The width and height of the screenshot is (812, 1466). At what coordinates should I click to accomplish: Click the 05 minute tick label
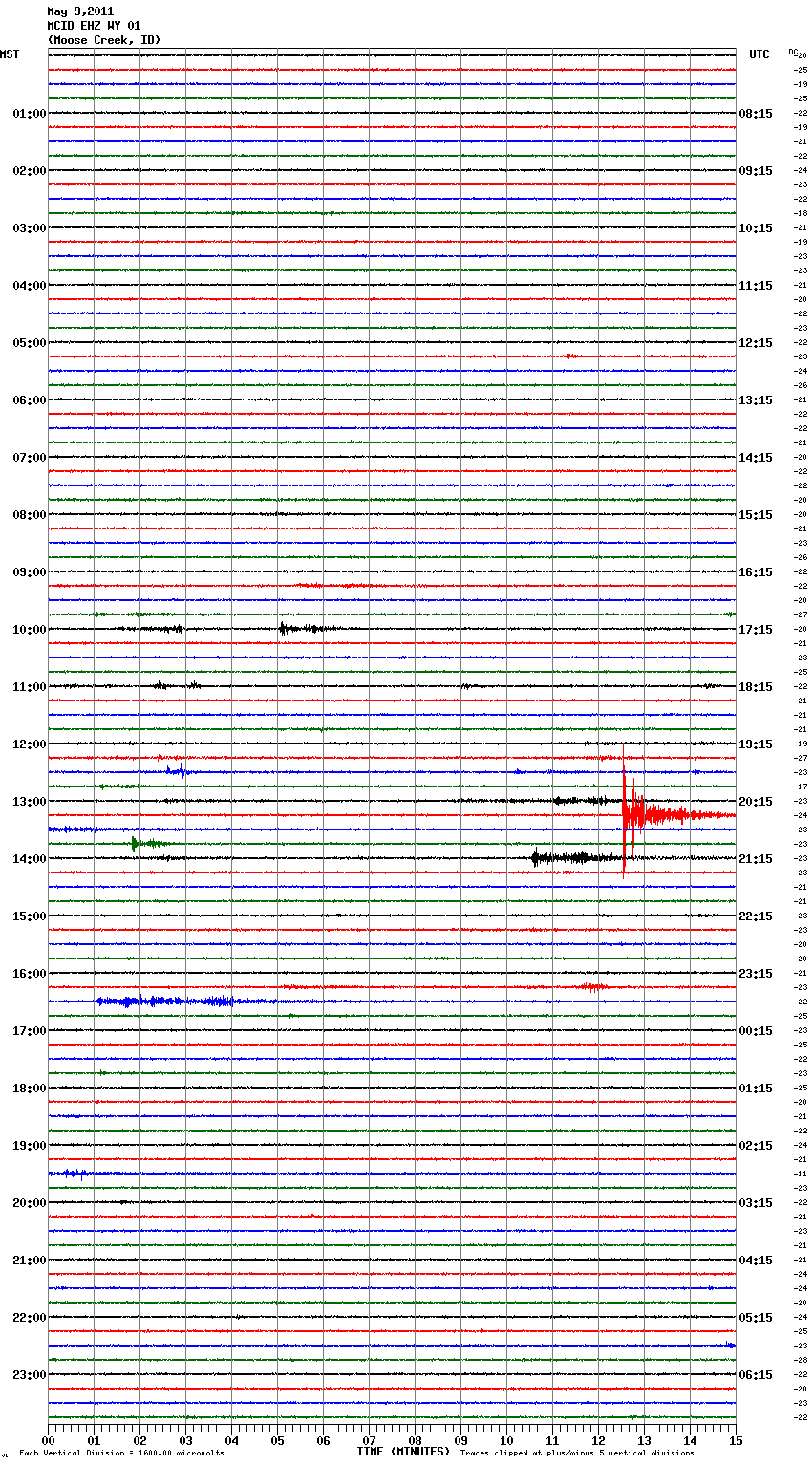277,1439
